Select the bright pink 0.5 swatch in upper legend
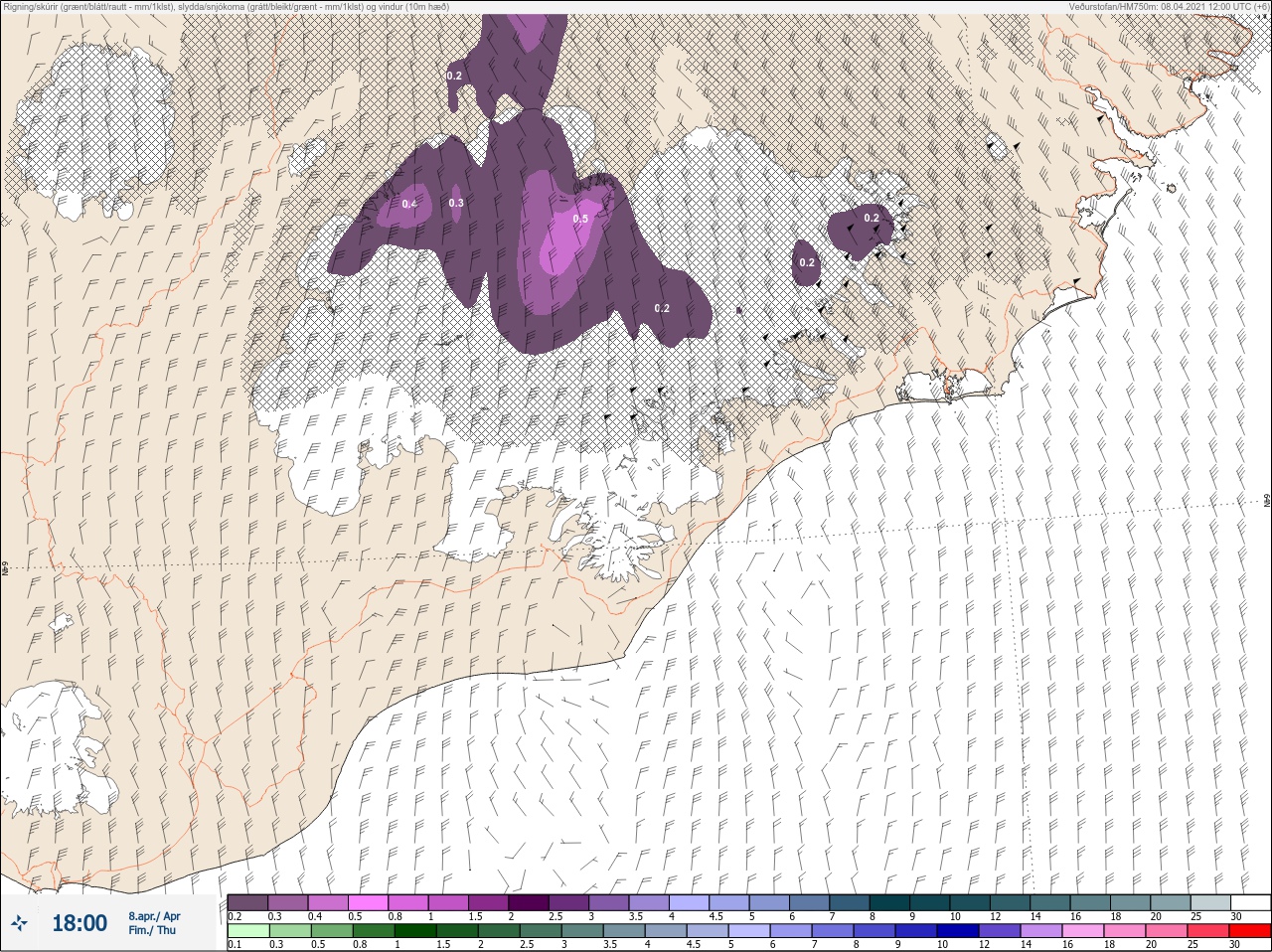 click(368, 902)
